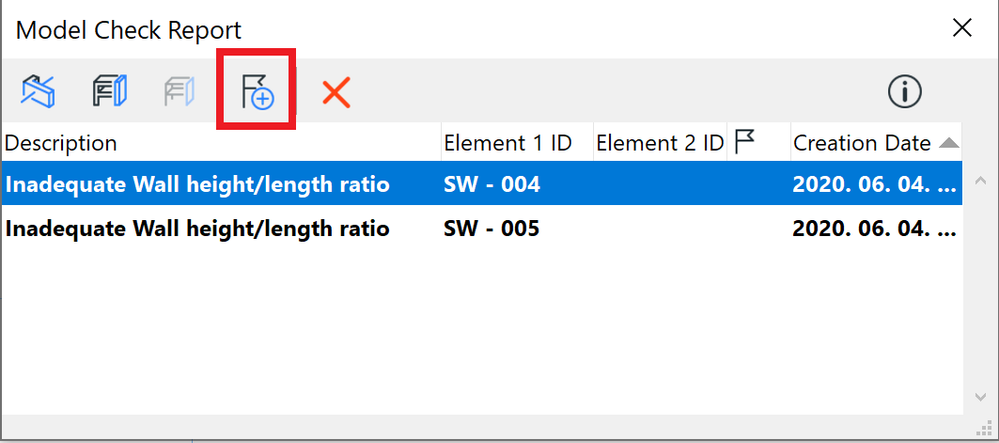Viewport: 999px width, 443px height.
Task: Click the flag cell of SW - 005 row
Action: [758, 228]
